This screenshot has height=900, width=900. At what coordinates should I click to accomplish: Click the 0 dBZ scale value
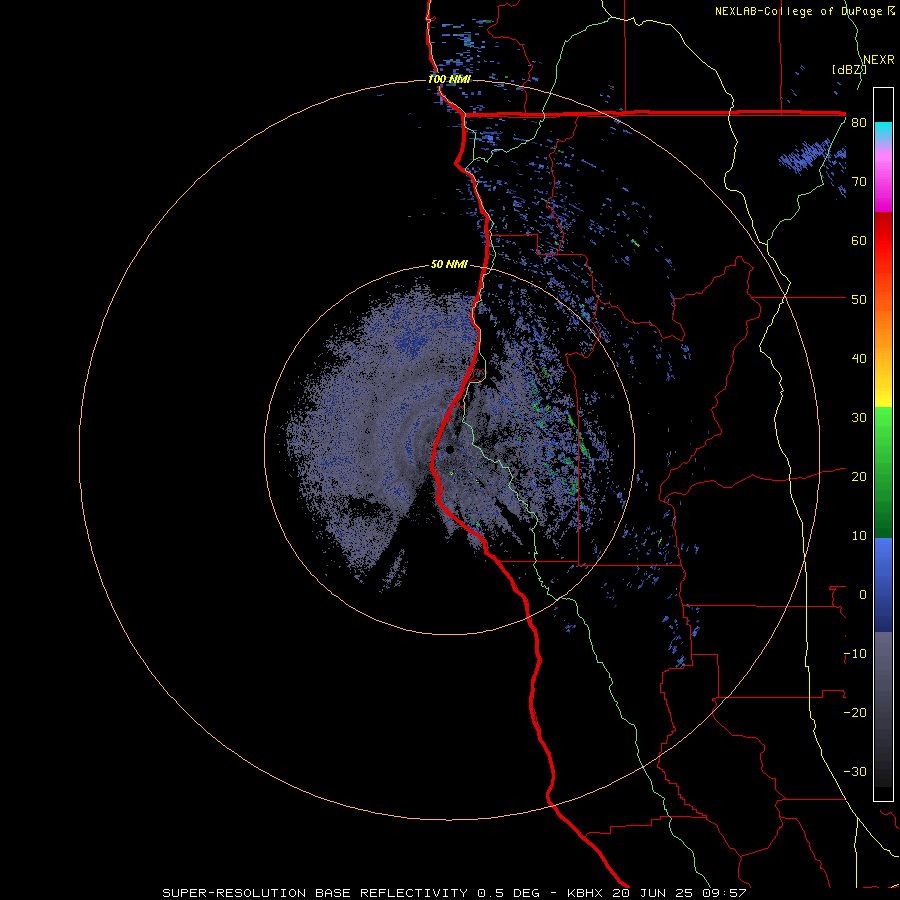pos(863,595)
